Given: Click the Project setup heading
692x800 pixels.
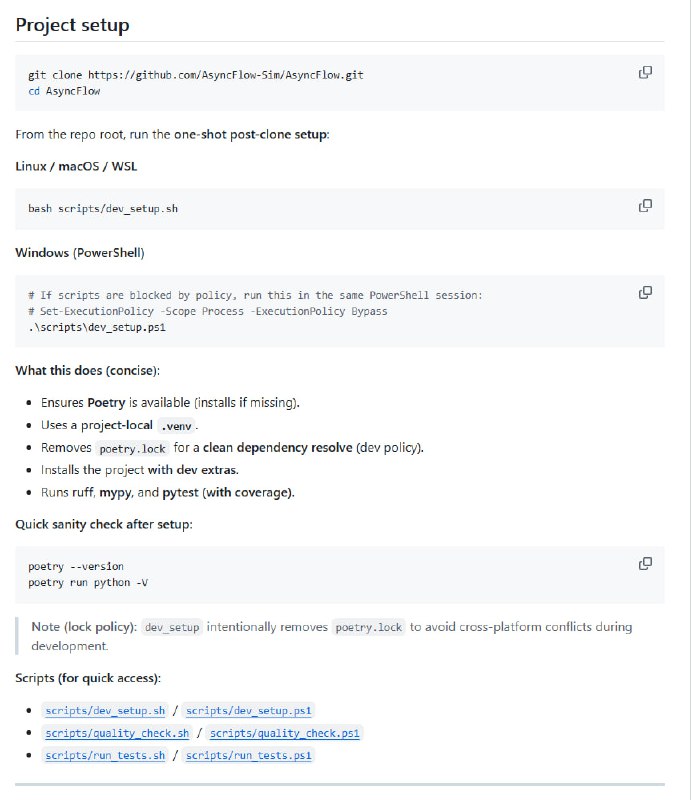Looking at the screenshot, I should click(72, 25).
